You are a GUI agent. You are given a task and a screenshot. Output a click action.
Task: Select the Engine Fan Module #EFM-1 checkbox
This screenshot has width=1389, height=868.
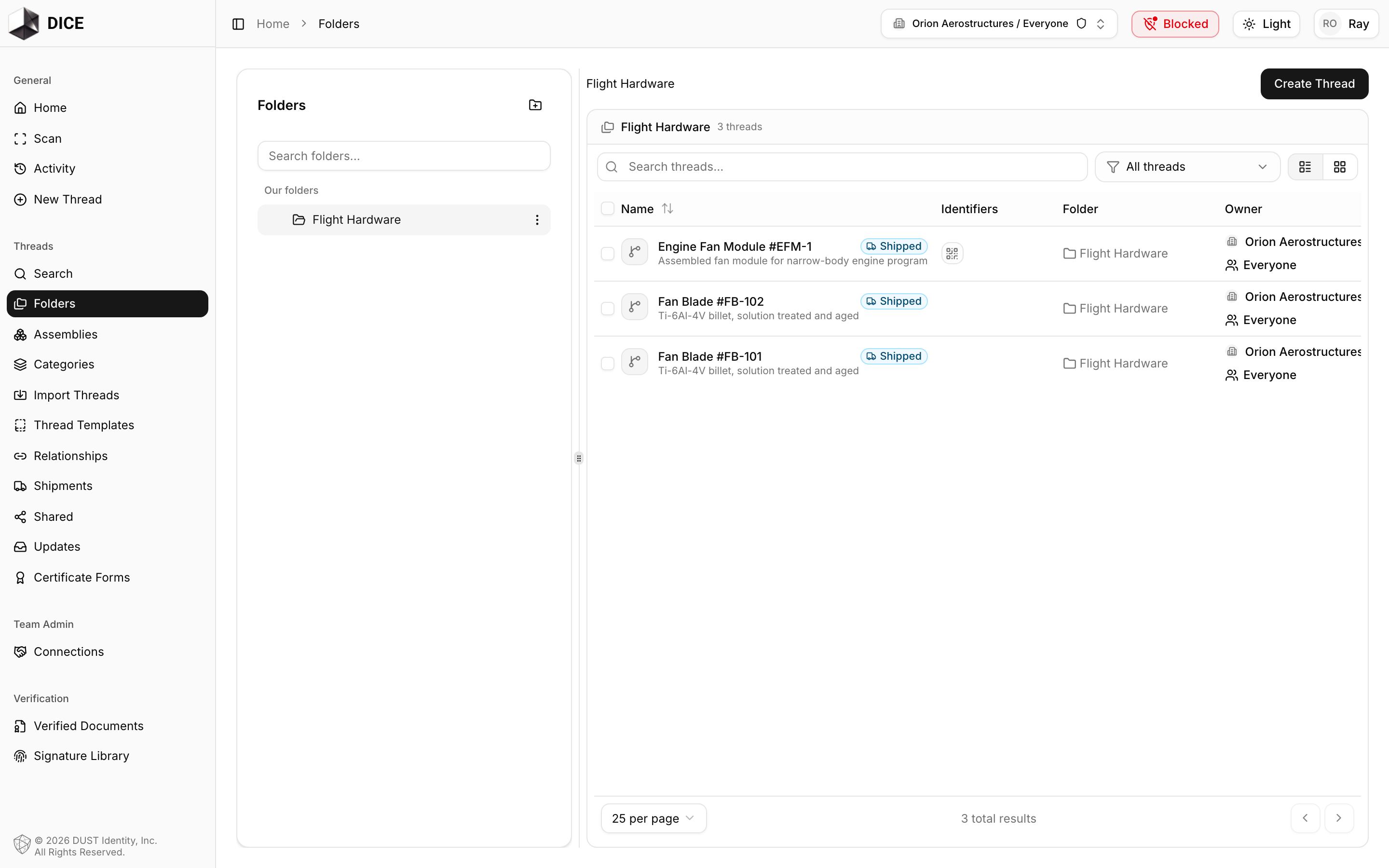click(607, 253)
